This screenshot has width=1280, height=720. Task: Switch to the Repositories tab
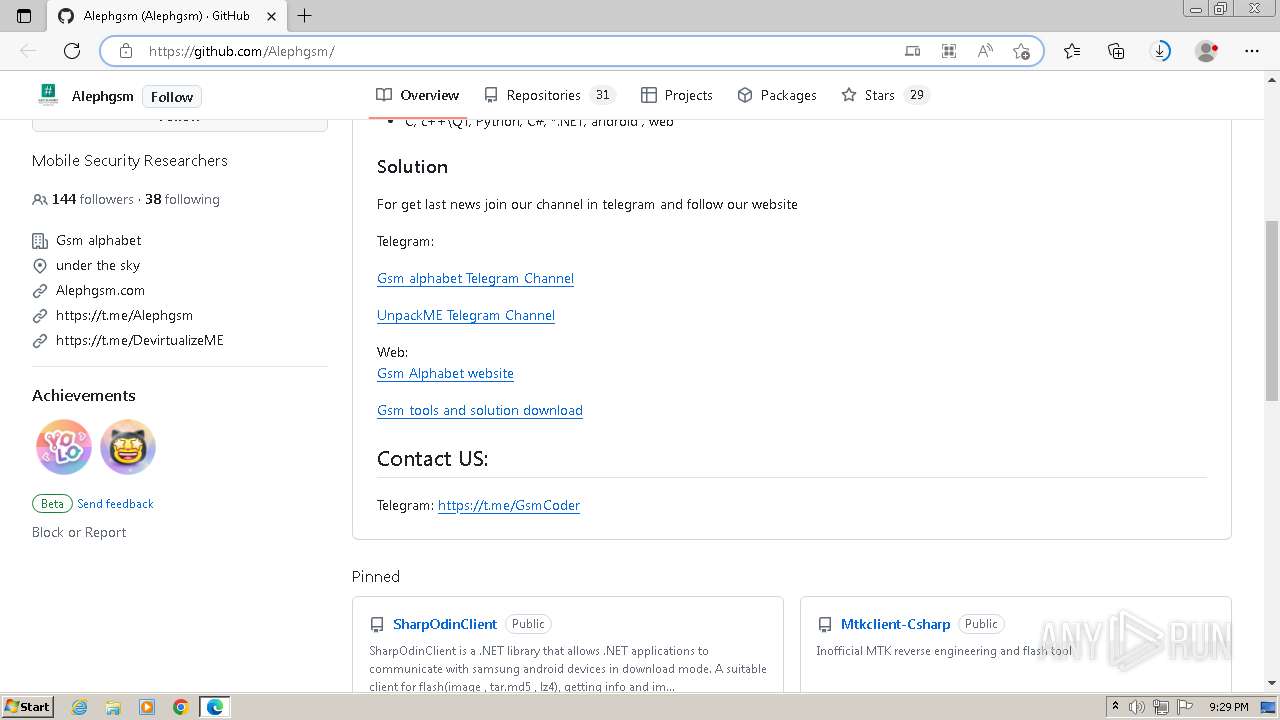[x=549, y=95]
